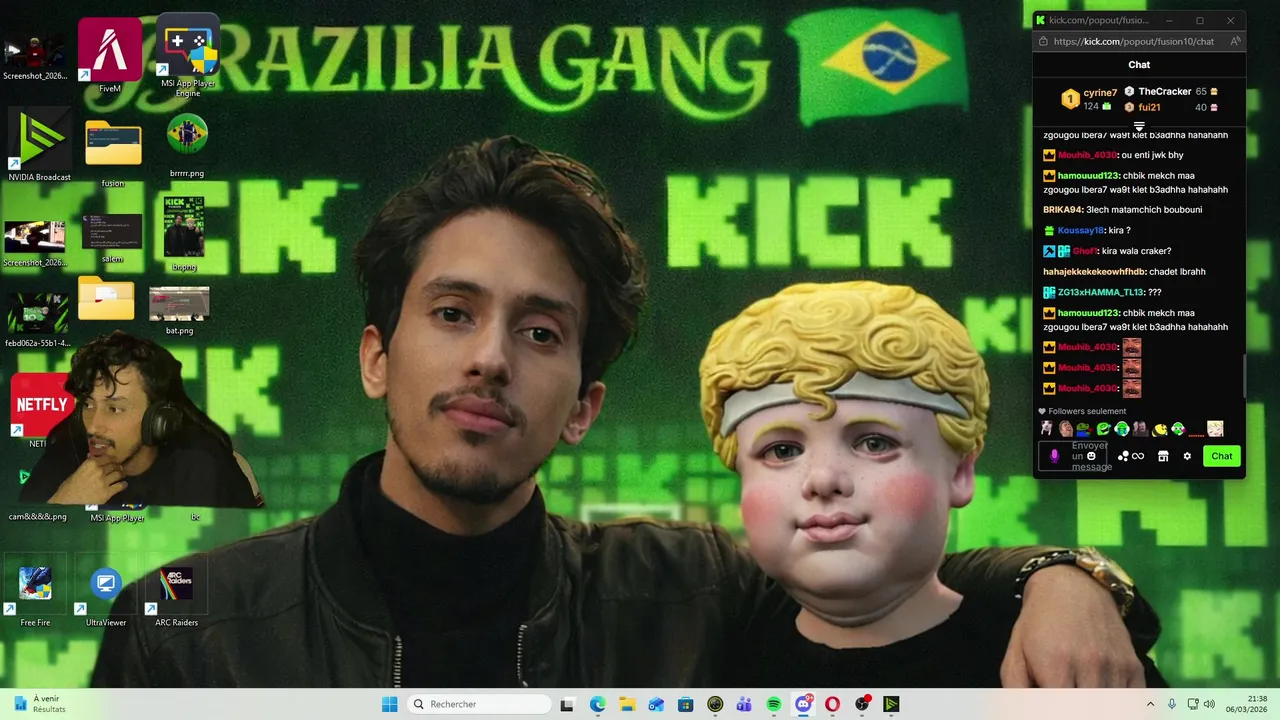Open Task View on taskbar
1280x720 pixels.
[567, 704]
